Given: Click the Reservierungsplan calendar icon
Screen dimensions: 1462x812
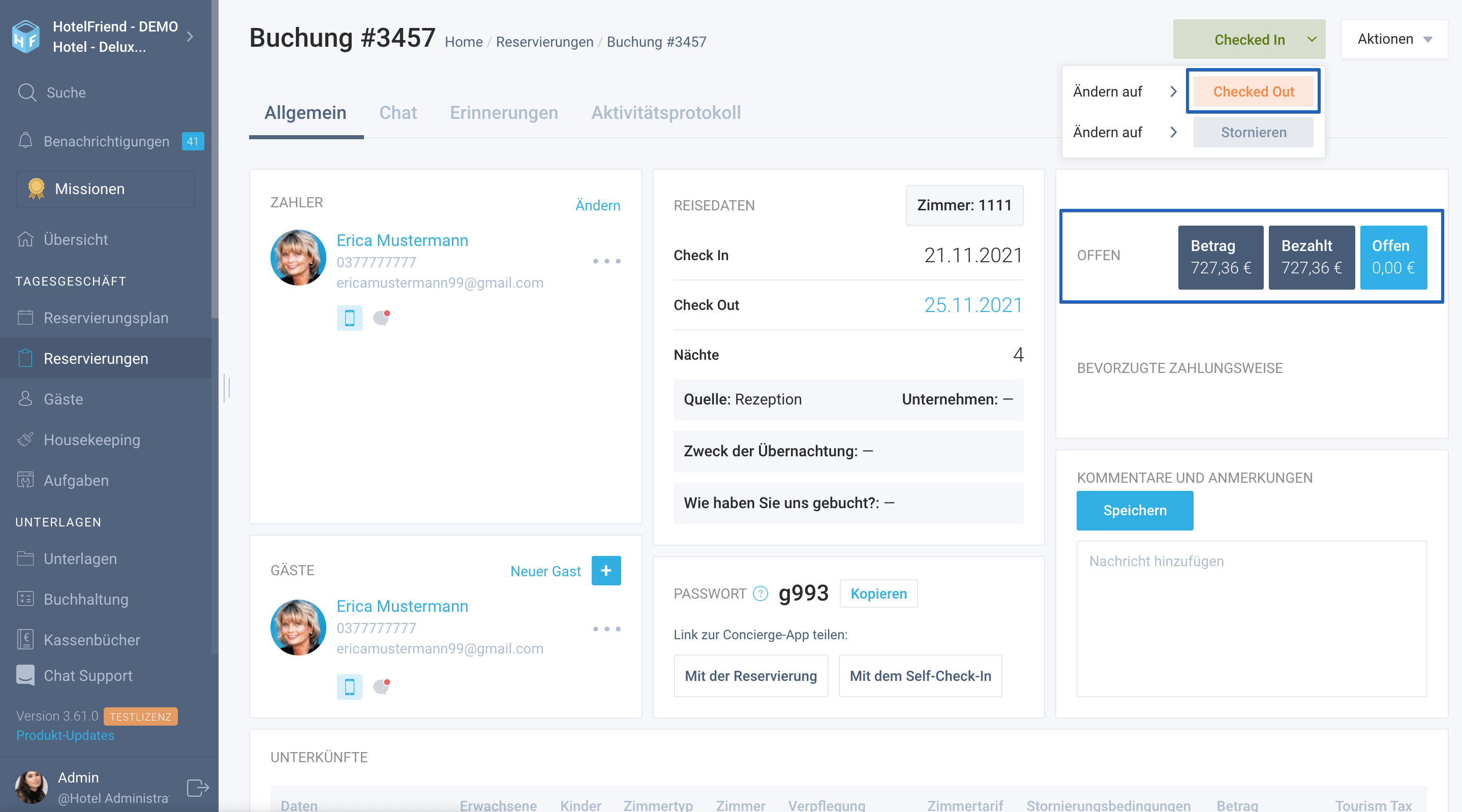Looking at the screenshot, I should pos(25,317).
